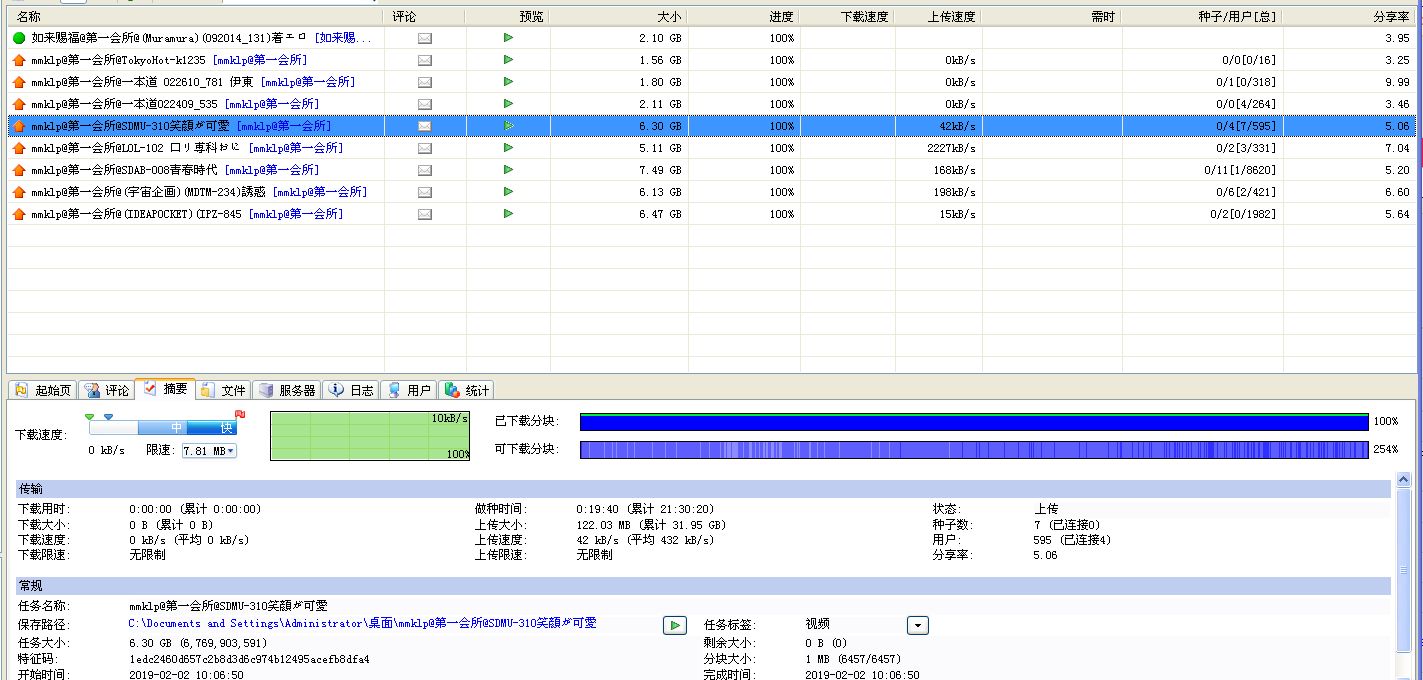This screenshot has width=1423, height=680.
Task: Click the comment envelope icon for the 2.10 GB task
Action: 425,38
